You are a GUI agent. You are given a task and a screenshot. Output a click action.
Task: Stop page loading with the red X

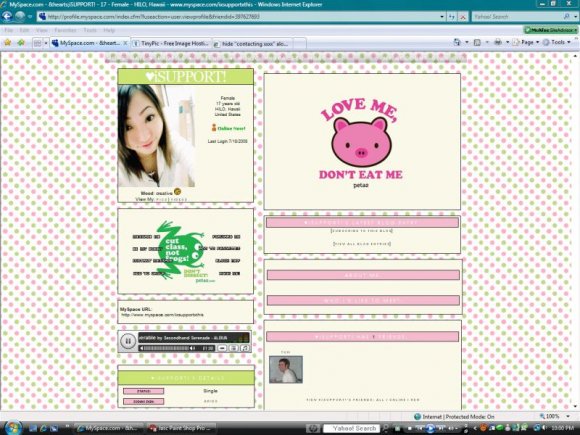tap(463, 17)
